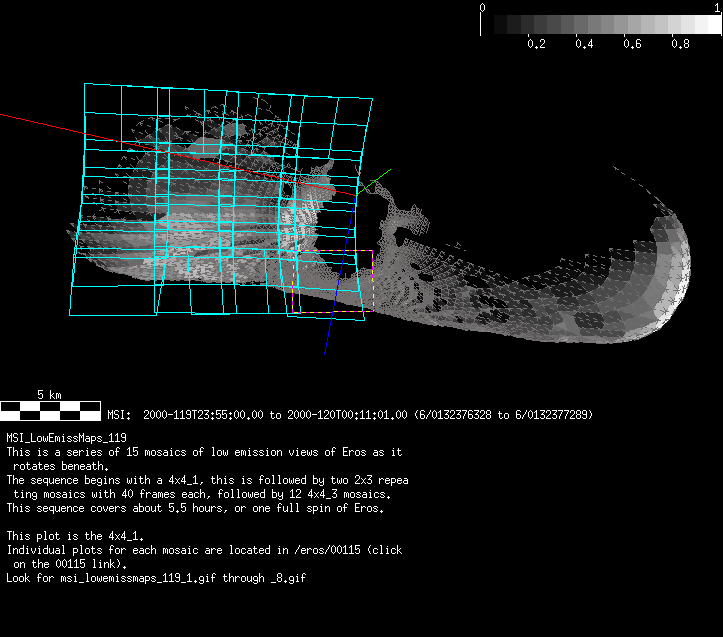Click the MSI_LowEmissMaps_119 title

(66, 438)
